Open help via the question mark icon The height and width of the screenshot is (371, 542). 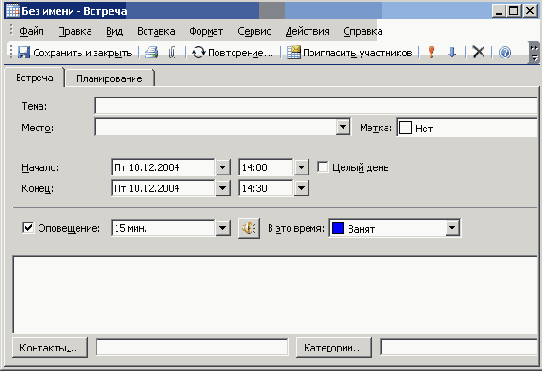click(x=505, y=53)
